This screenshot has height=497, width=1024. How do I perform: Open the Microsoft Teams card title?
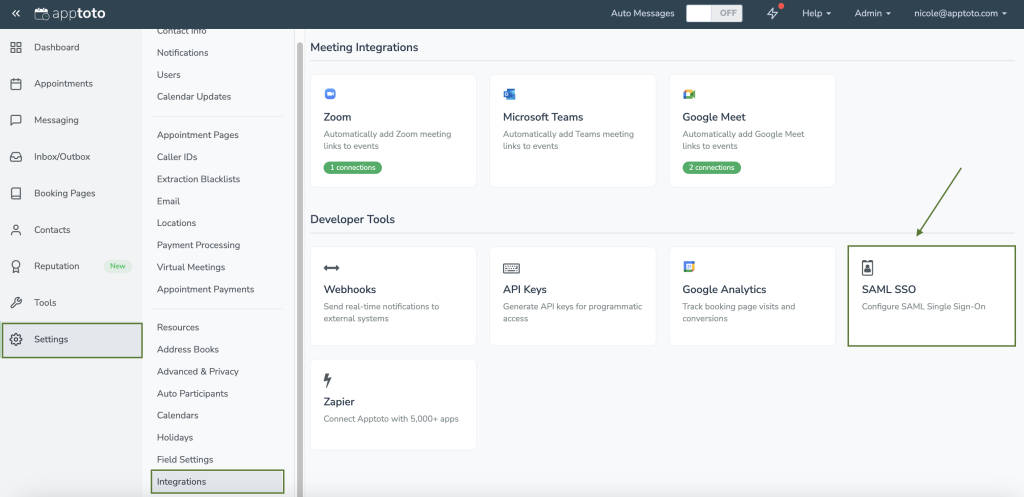(543, 117)
